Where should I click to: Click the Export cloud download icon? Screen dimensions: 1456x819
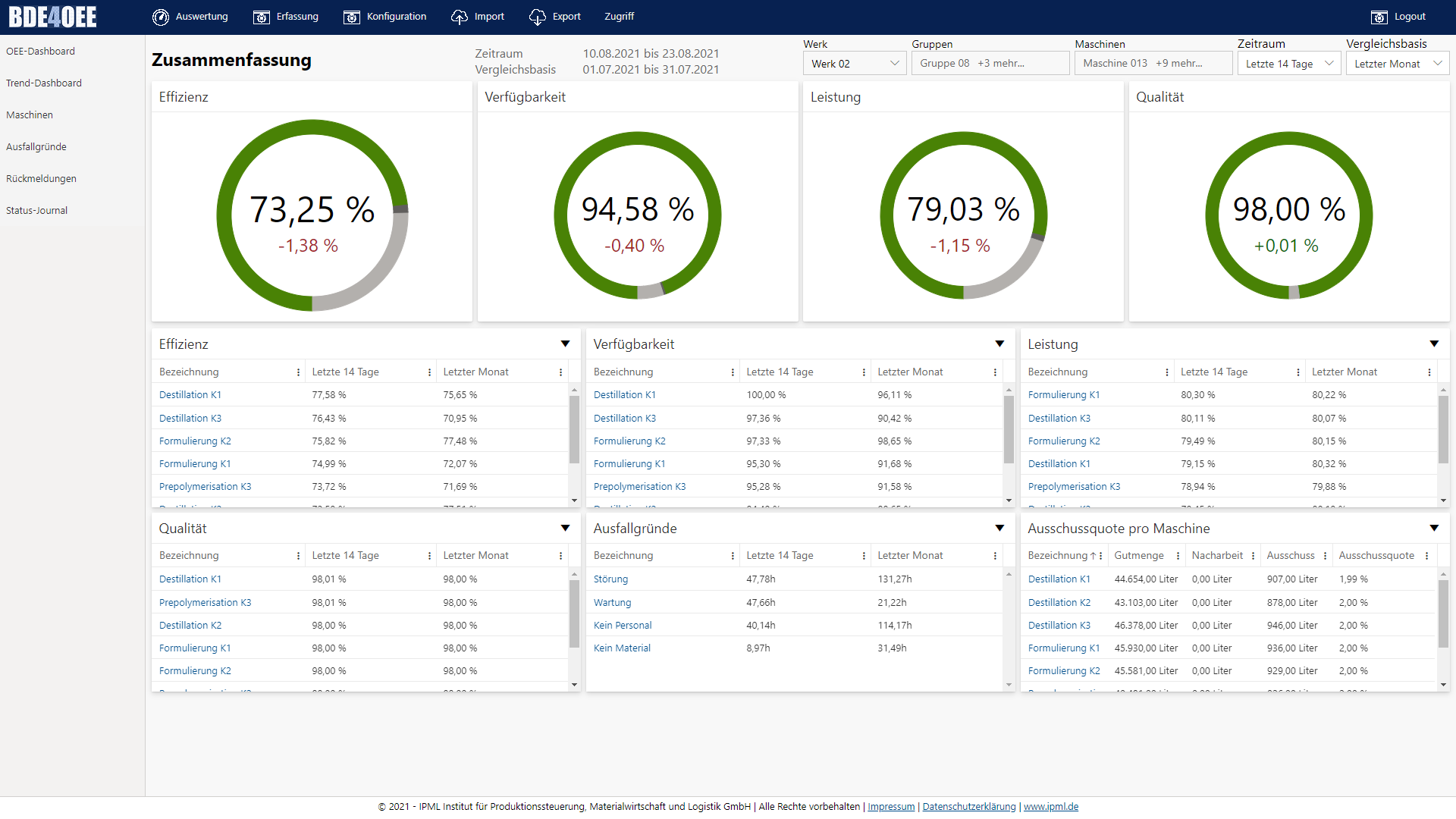click(x=538, y=17)
